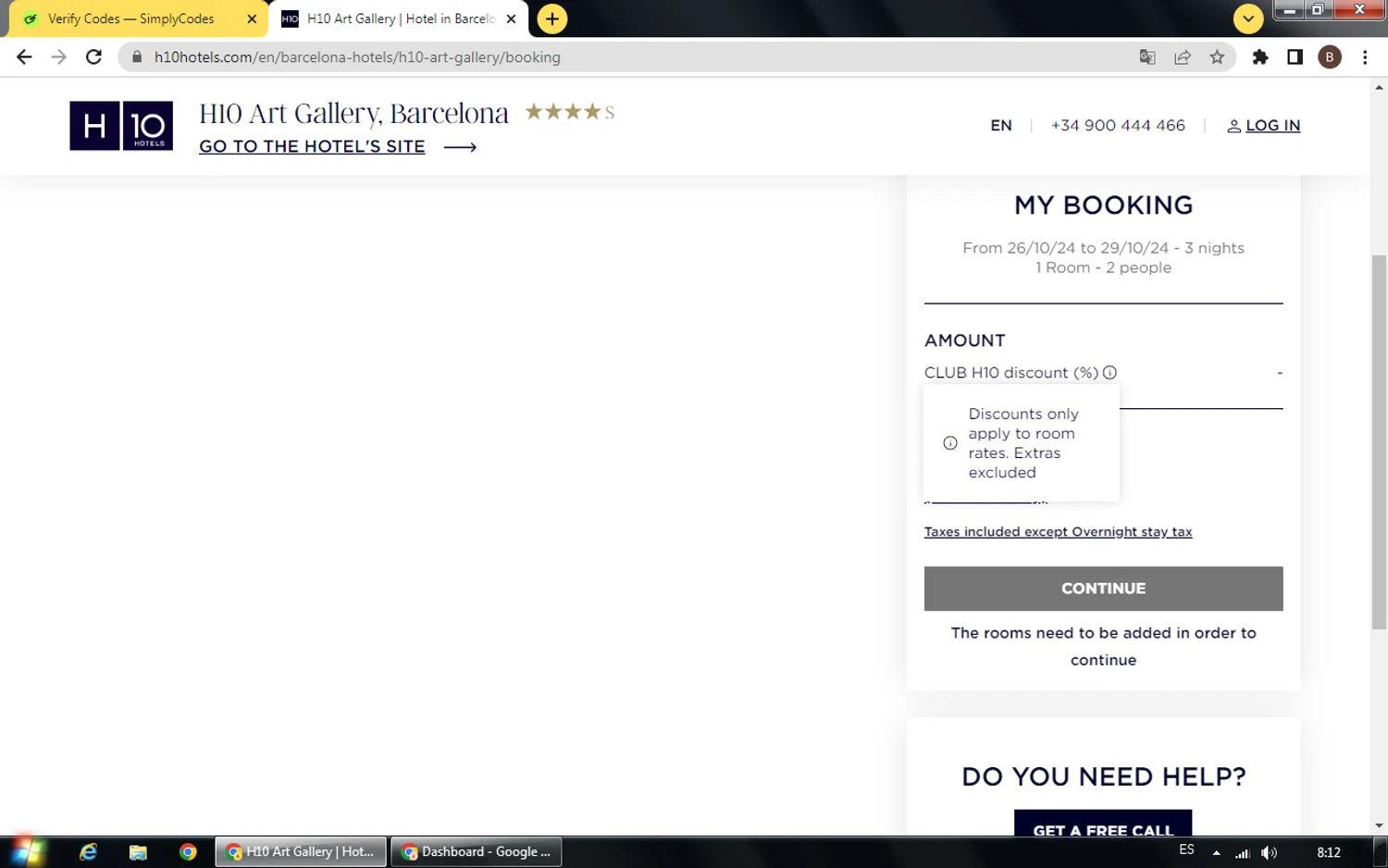Open GO TO THE HOTEL'S SITE link

(312, 146)
